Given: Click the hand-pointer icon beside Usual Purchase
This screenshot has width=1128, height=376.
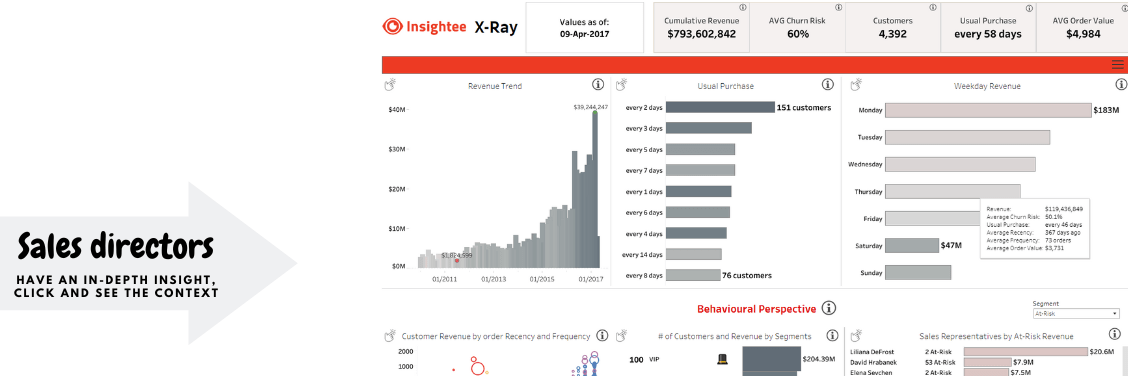Looking at the screenshot, I should pyautogui.click(x=622, y=85).
